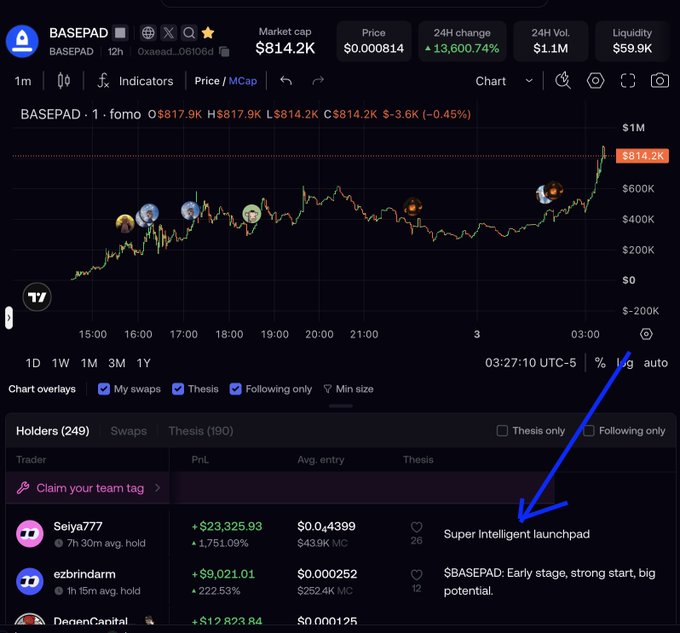680x633 pixels.
Task: Open the globe website icon
Action: (x=148, y=33)
